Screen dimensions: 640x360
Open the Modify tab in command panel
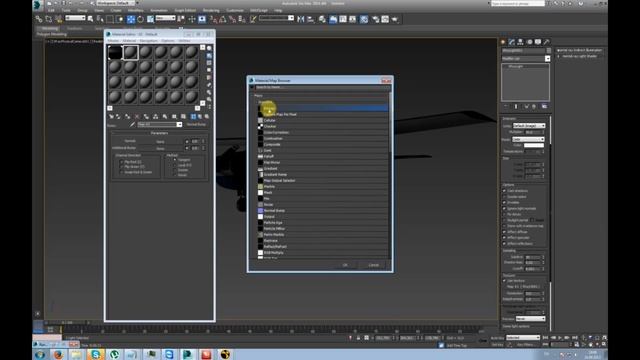(x=511, y=42)
